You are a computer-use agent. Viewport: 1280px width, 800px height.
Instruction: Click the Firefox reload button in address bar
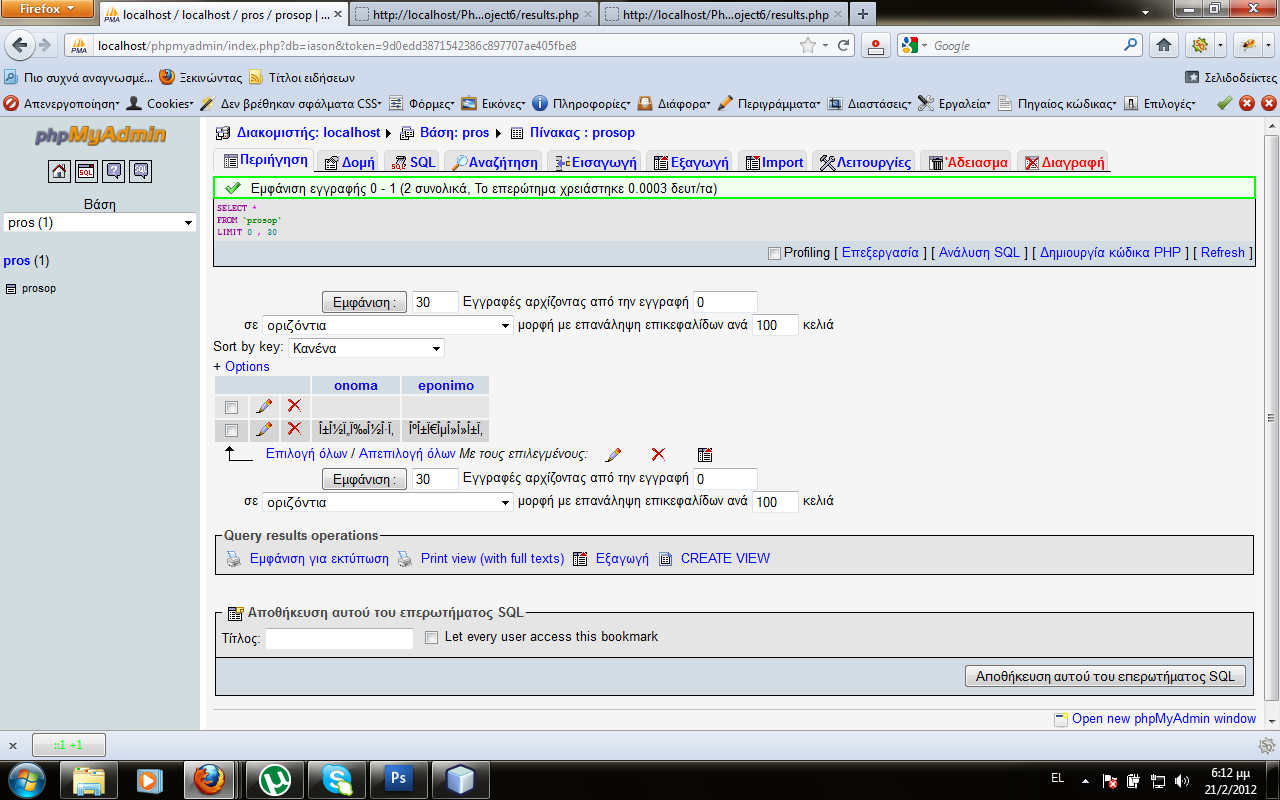(844, 45)
